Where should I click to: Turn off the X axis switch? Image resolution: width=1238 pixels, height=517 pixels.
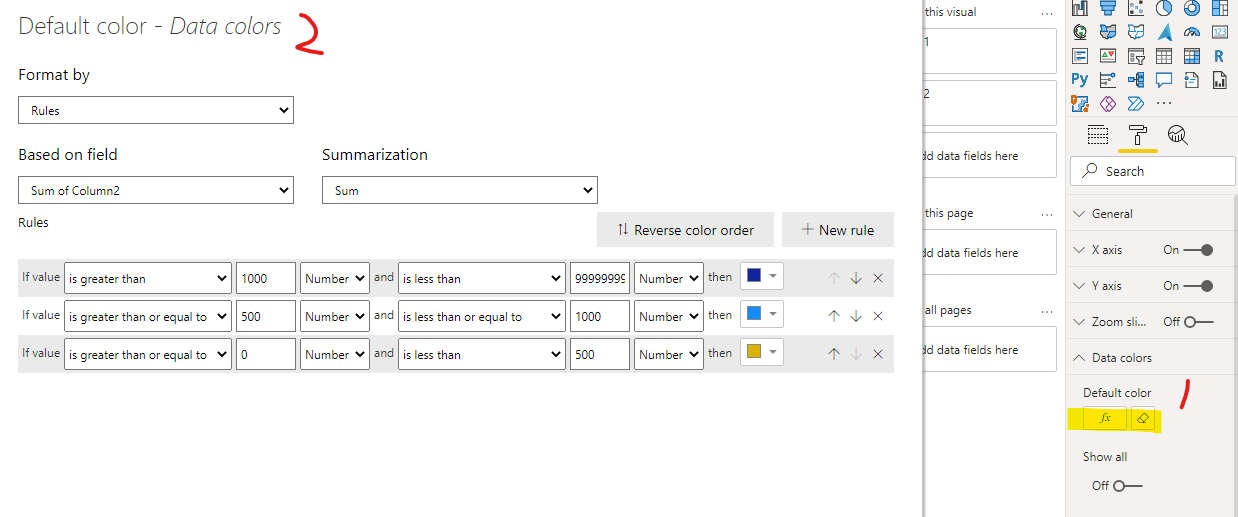[1199, 250]
